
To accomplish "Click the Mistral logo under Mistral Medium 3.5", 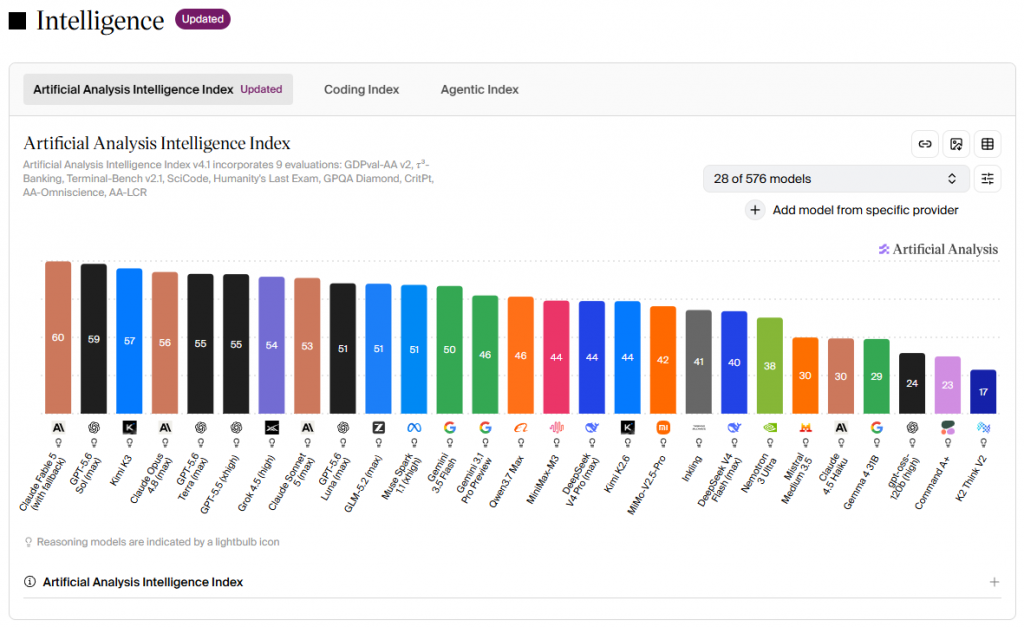I will tap(805, 428).
